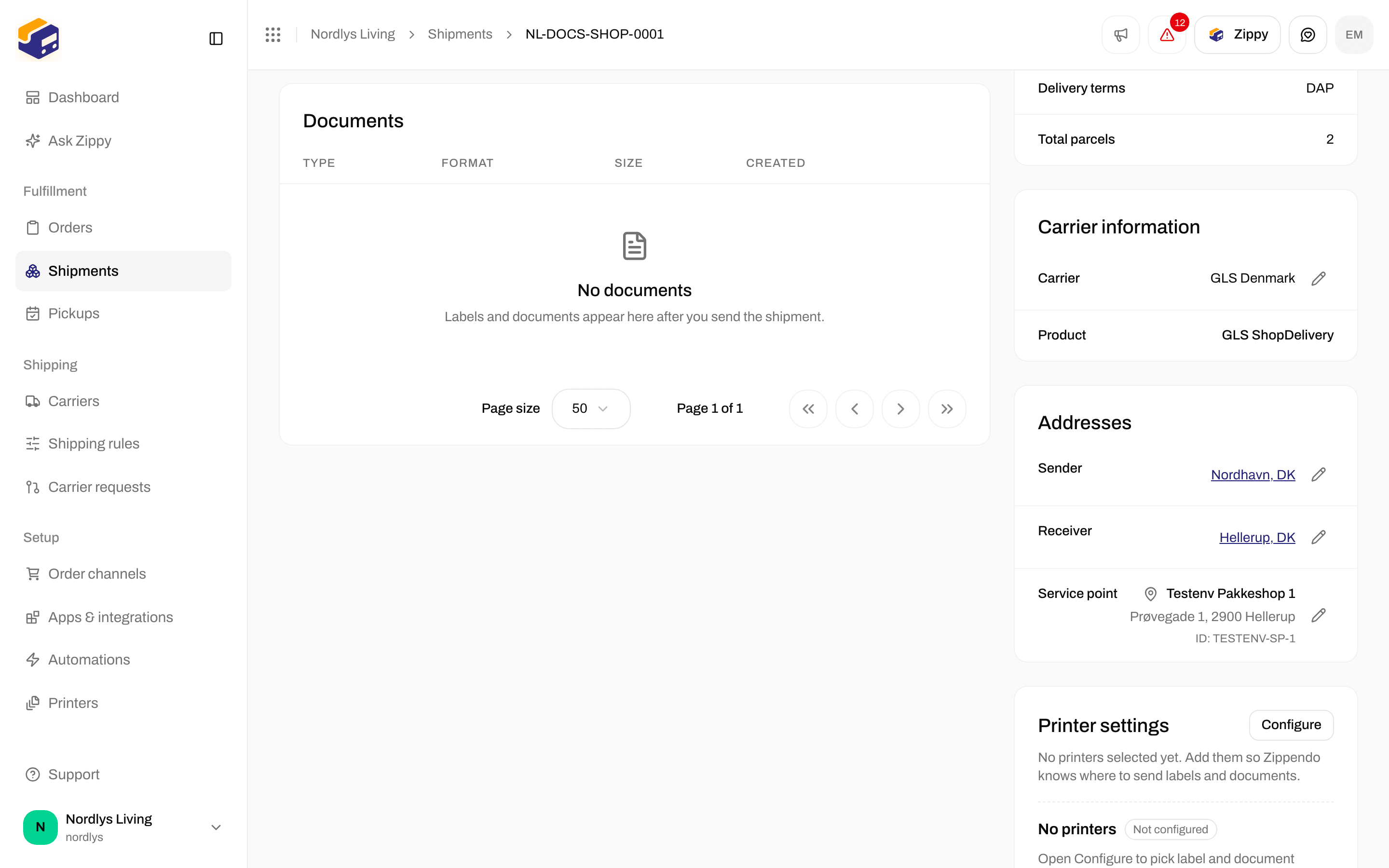
Task: Click the Zippendo logo
Action: click(39, 39)
